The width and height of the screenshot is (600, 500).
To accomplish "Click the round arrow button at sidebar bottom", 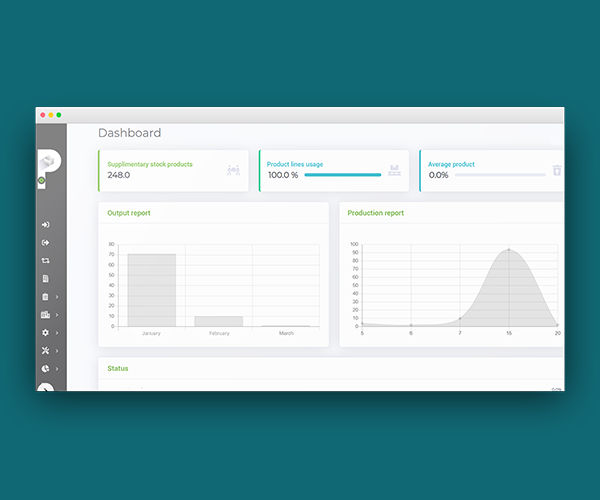I will point(46,387).
